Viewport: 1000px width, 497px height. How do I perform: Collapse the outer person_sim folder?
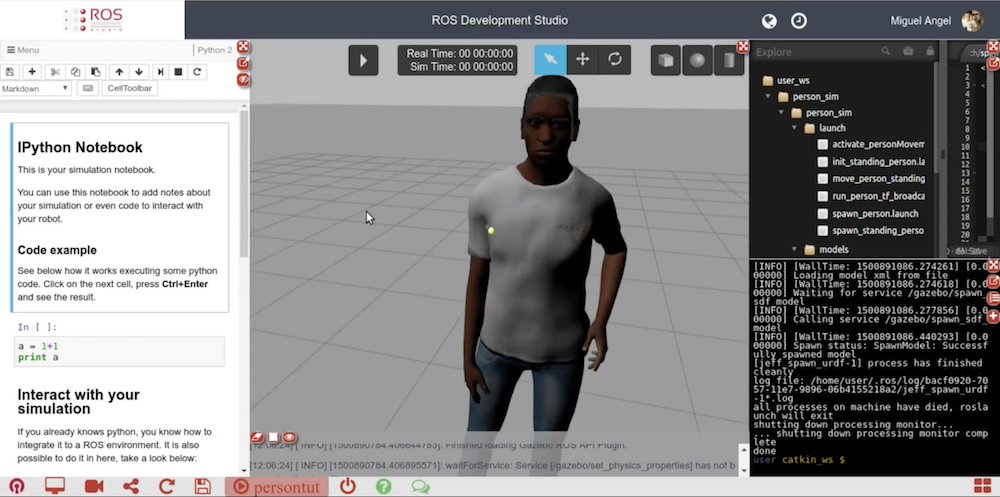tap(768, 97)
